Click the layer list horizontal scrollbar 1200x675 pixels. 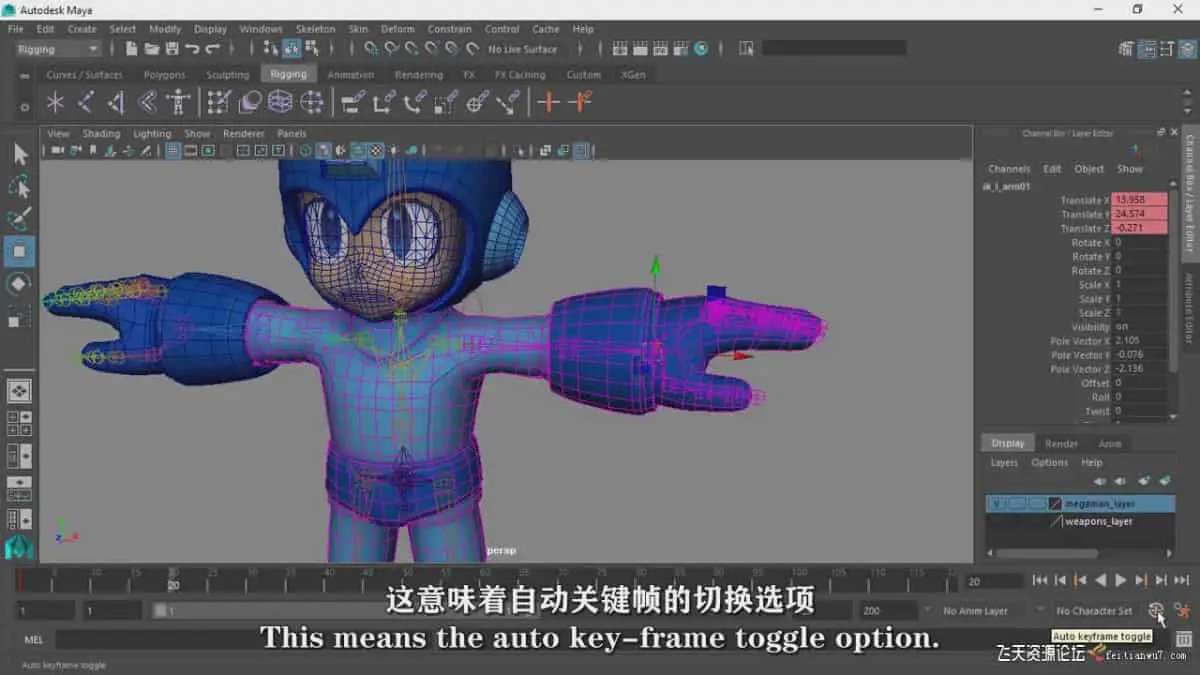pos(1048,552)
